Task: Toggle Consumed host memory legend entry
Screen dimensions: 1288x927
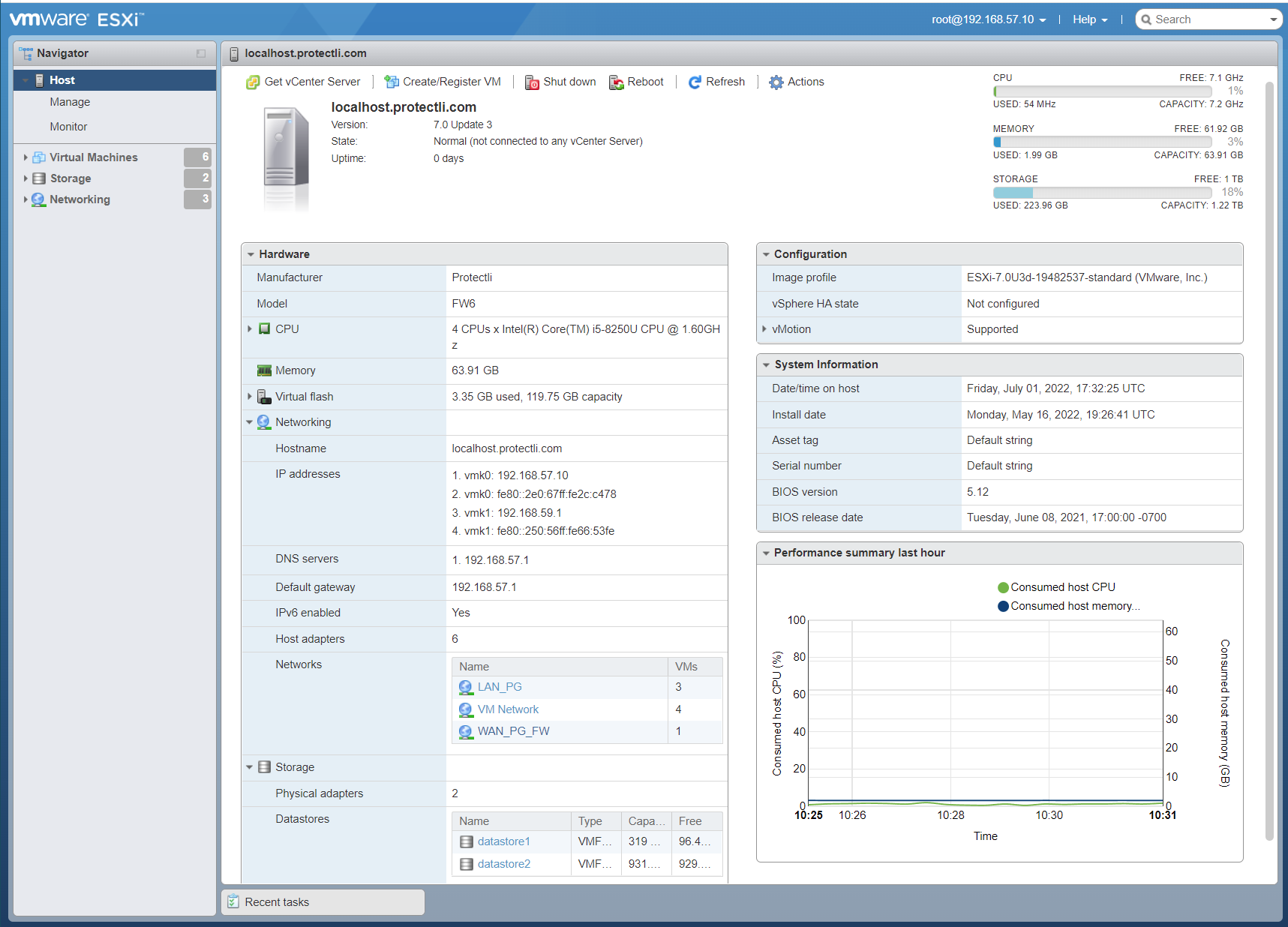Action: tap(1068, 606)
